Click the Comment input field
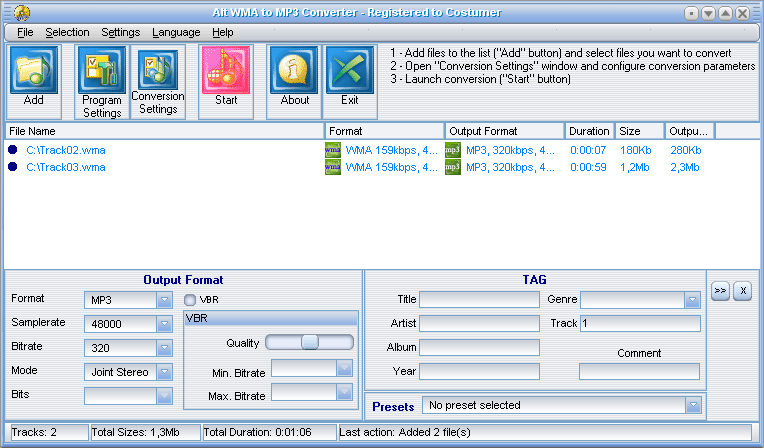 coord(639,371)
